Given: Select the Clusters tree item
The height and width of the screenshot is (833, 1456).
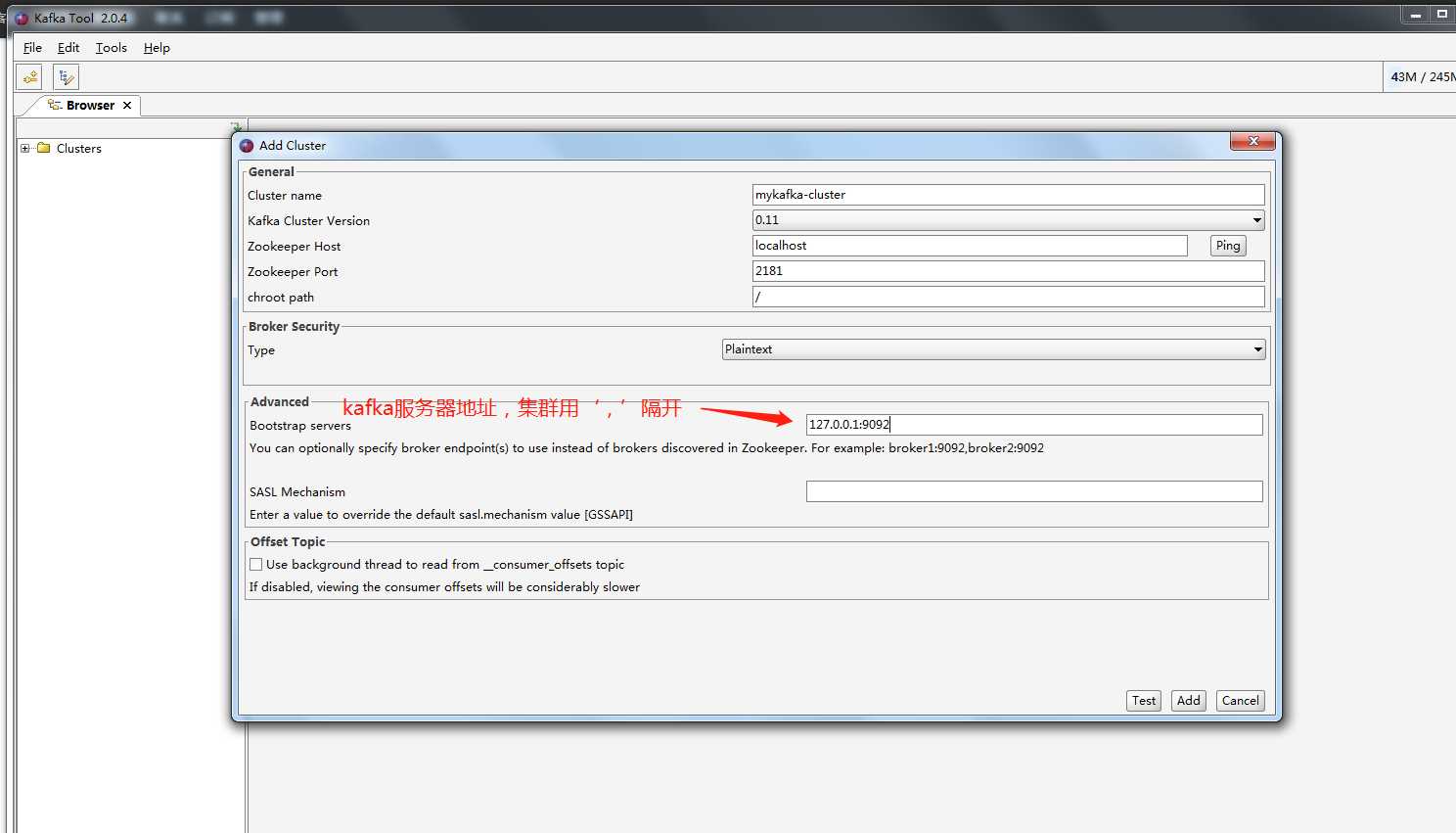Looking at the screenshot, I should 78,149.
